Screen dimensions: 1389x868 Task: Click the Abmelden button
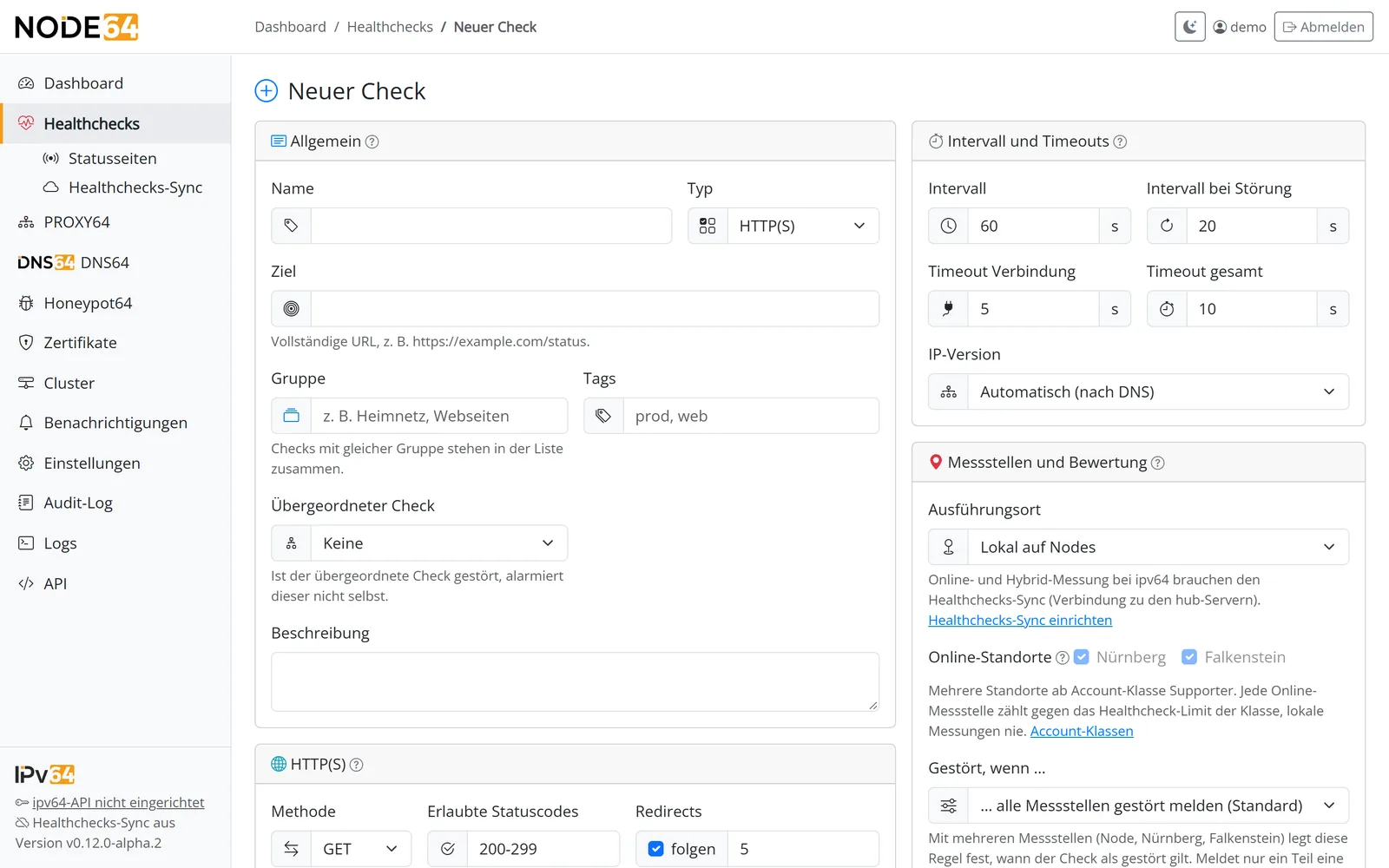[1323, 27]
